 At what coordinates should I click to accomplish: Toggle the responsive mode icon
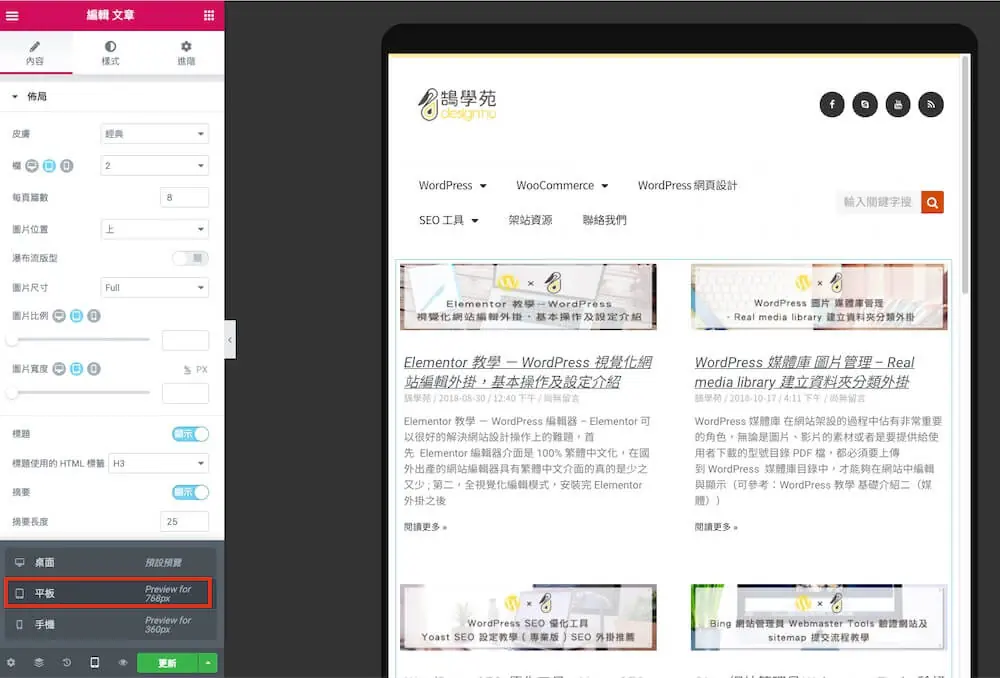pyautogui.click(x=94, y=663)
